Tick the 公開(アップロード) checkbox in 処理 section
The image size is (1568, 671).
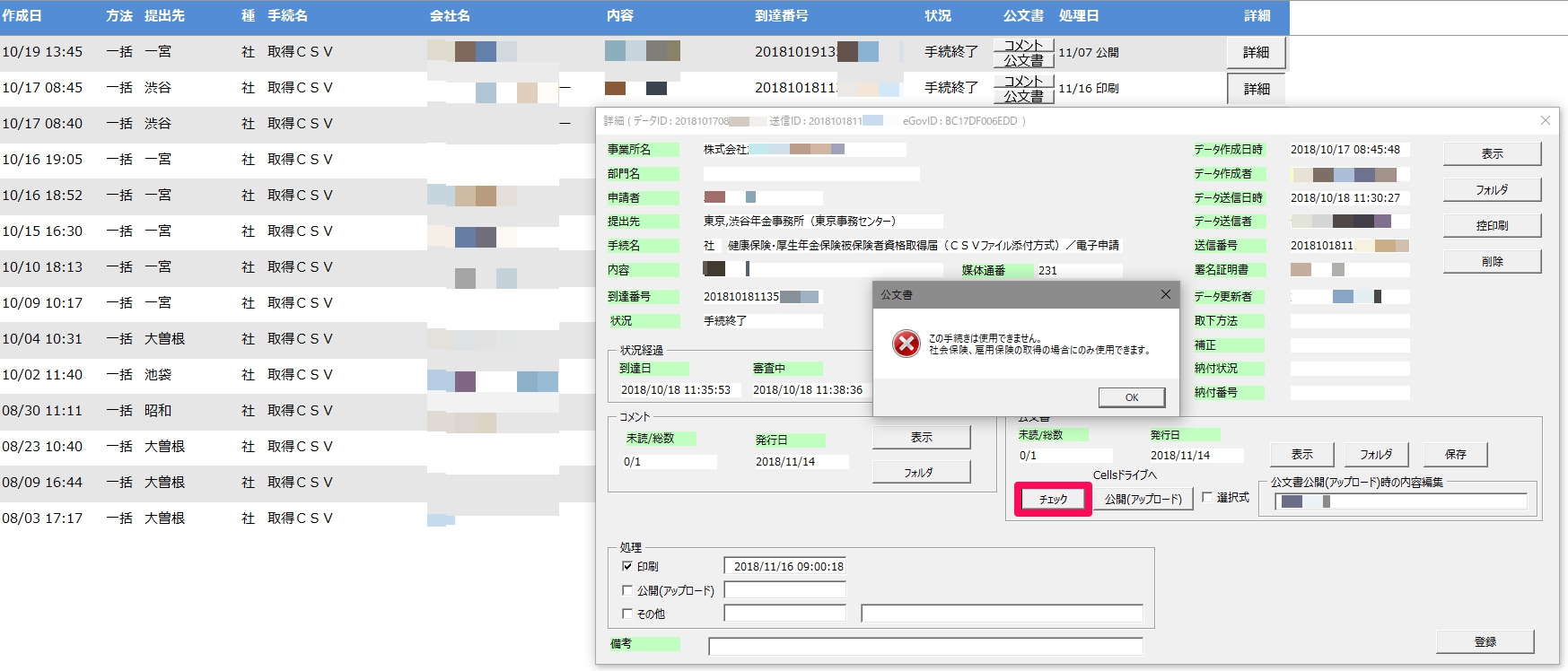click(x=627, y=590)
